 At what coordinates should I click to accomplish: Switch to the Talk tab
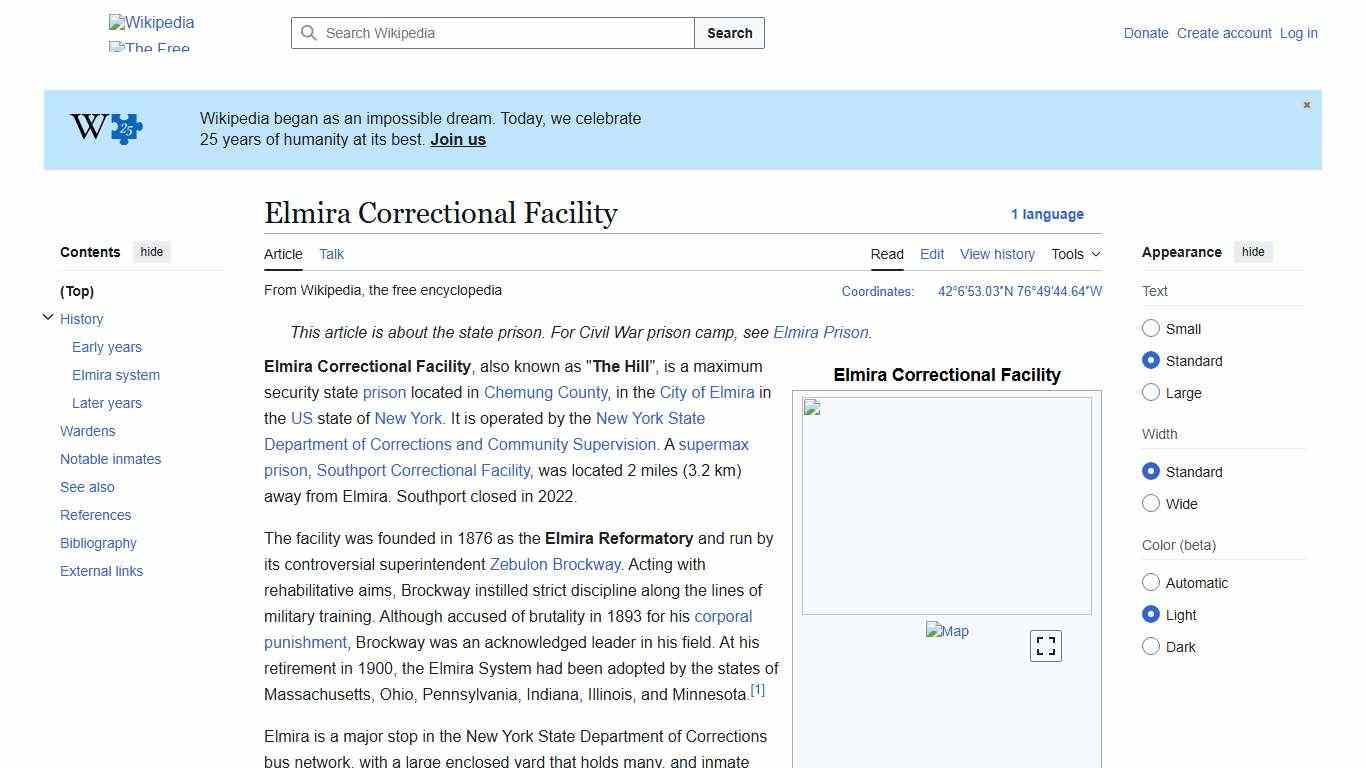(x=331, y=254)
